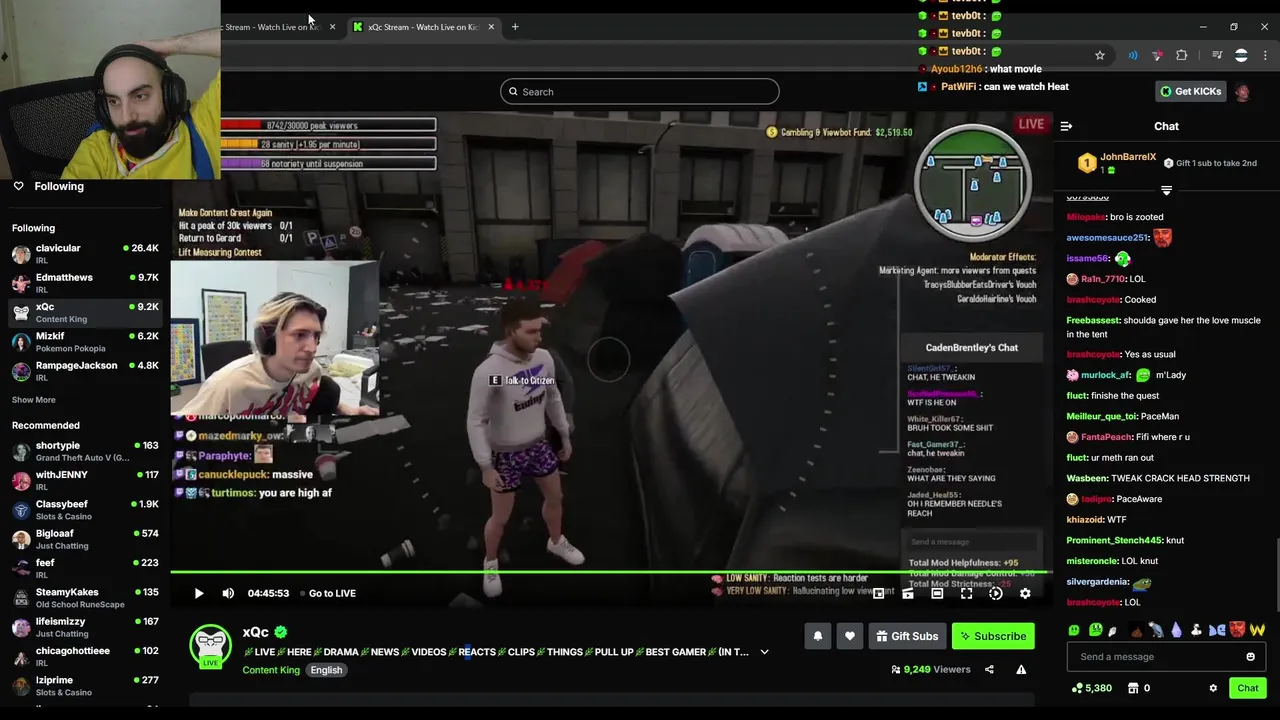Open SteamyKakes Old School RuneScape channel
The width and height of the screenshot is (1280, 720).
click(85, 598)
